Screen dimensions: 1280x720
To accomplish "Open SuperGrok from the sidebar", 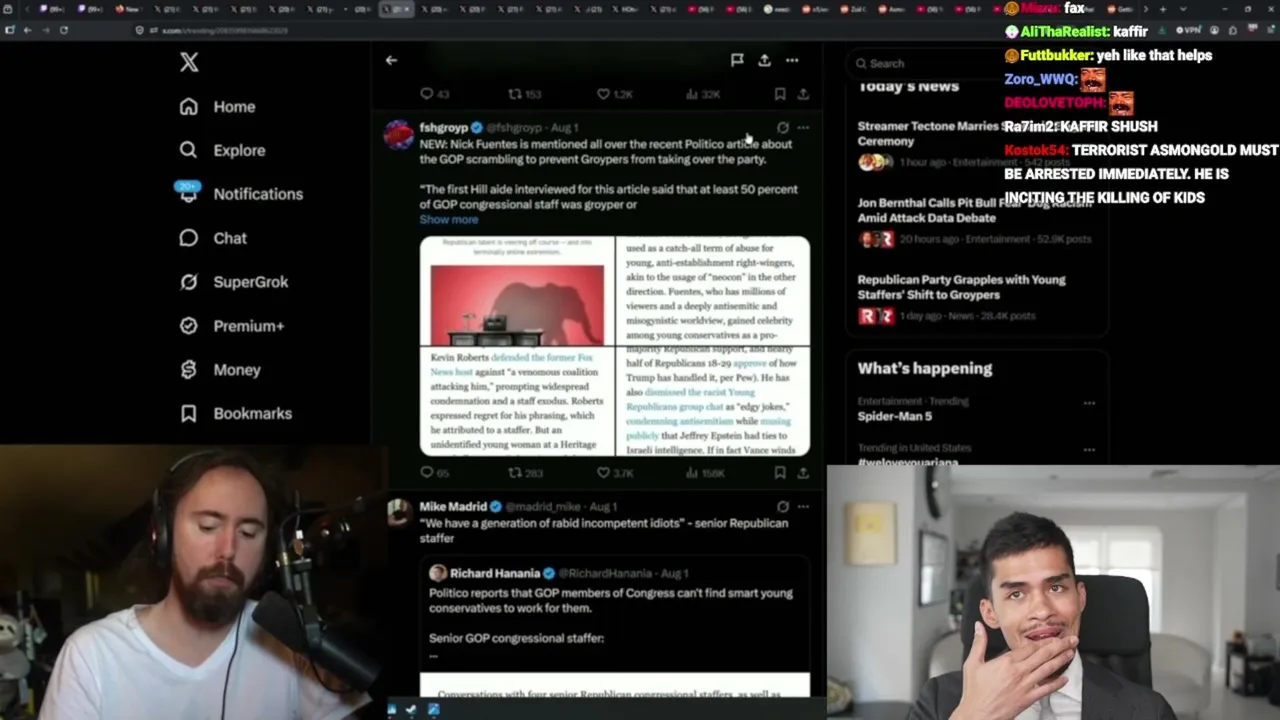I will [234, 282].
